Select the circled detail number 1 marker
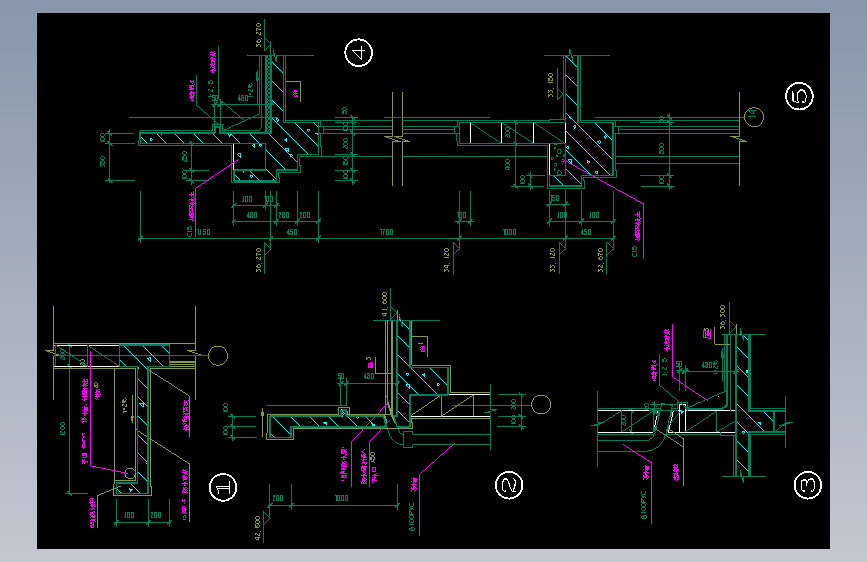 coord(223,487)
